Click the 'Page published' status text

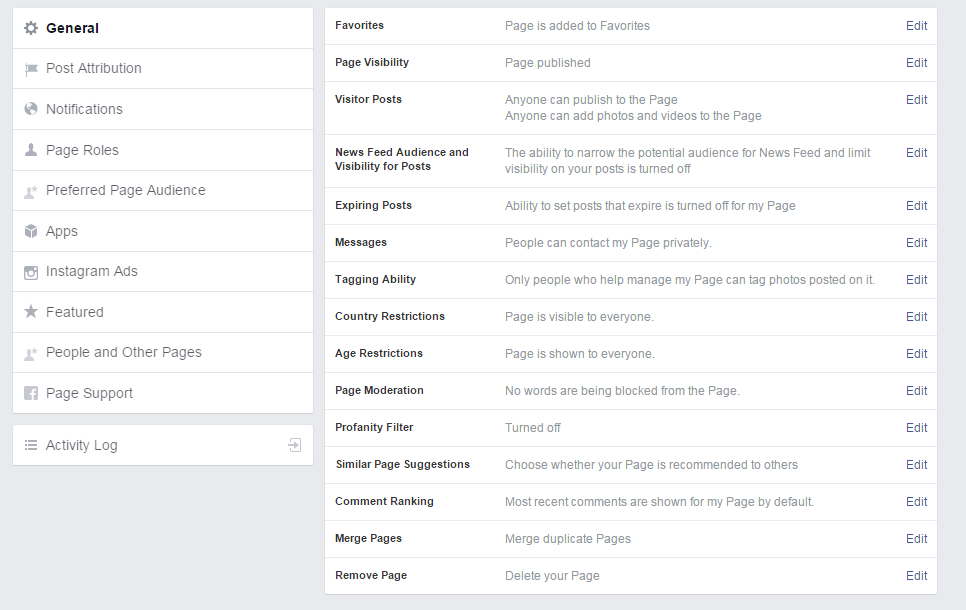pos(548,63)
